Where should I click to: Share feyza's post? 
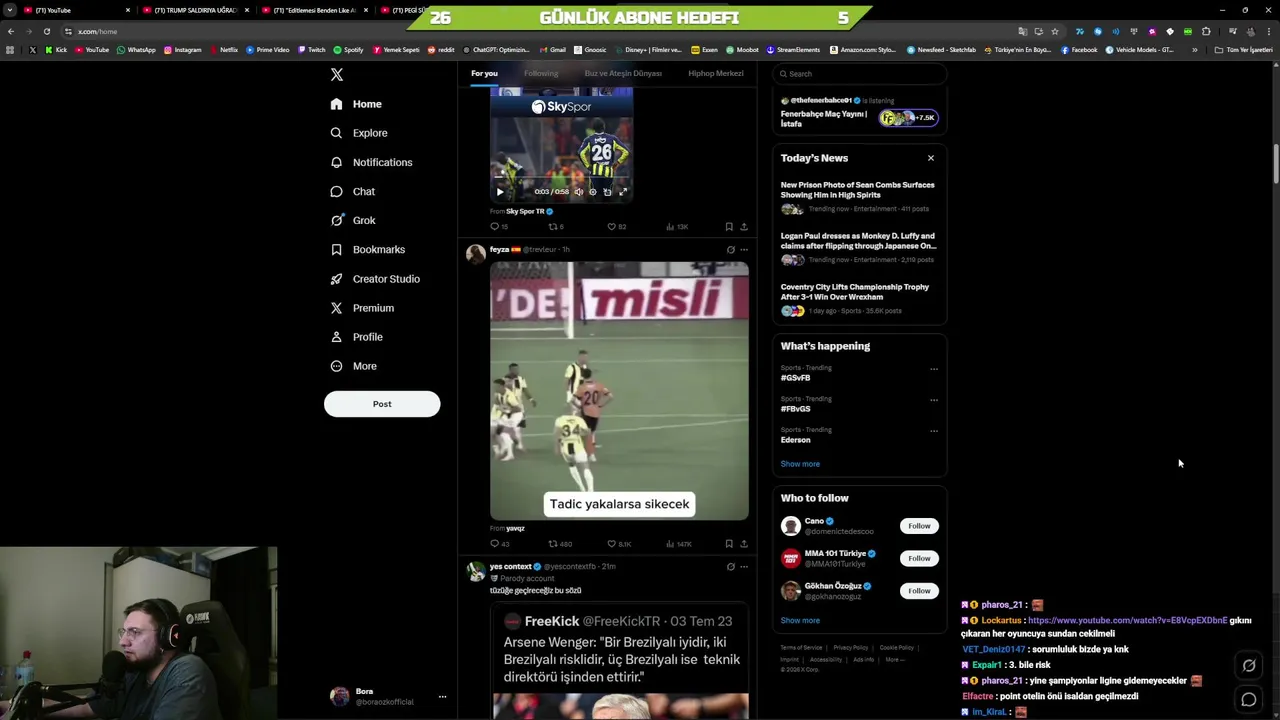pos(743,544)
